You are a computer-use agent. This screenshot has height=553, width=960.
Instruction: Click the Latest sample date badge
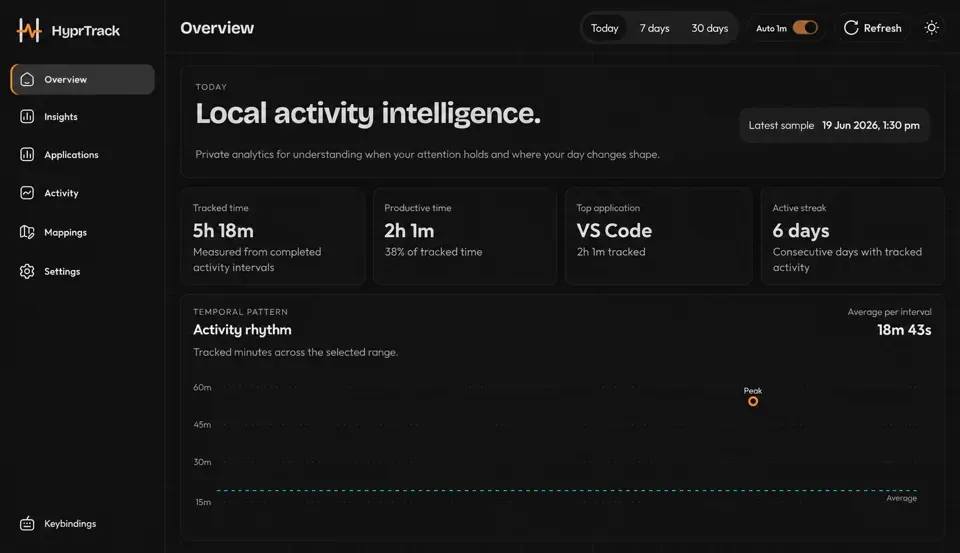(x=834, y=125)
